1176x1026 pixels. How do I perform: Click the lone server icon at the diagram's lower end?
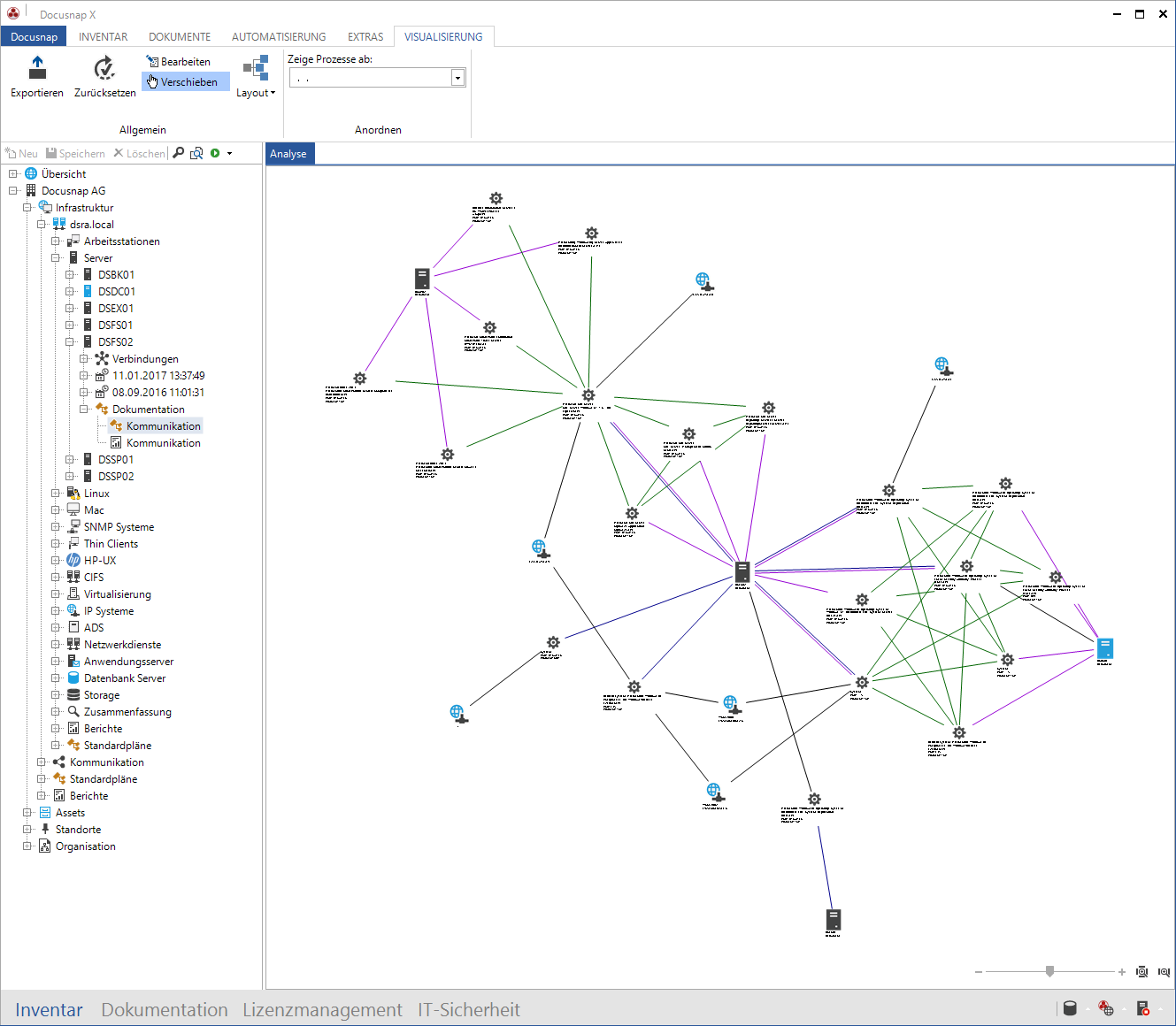(833, 920)
